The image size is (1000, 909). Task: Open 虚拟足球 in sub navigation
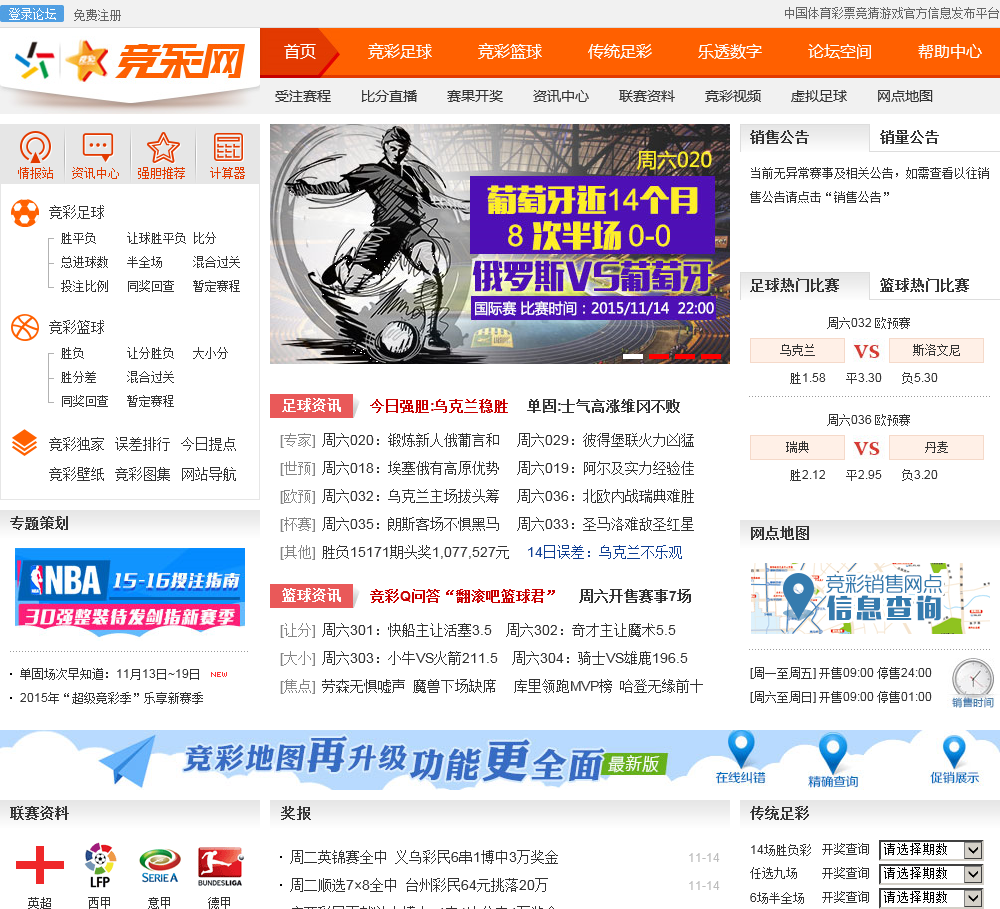[x=819, y=96]
